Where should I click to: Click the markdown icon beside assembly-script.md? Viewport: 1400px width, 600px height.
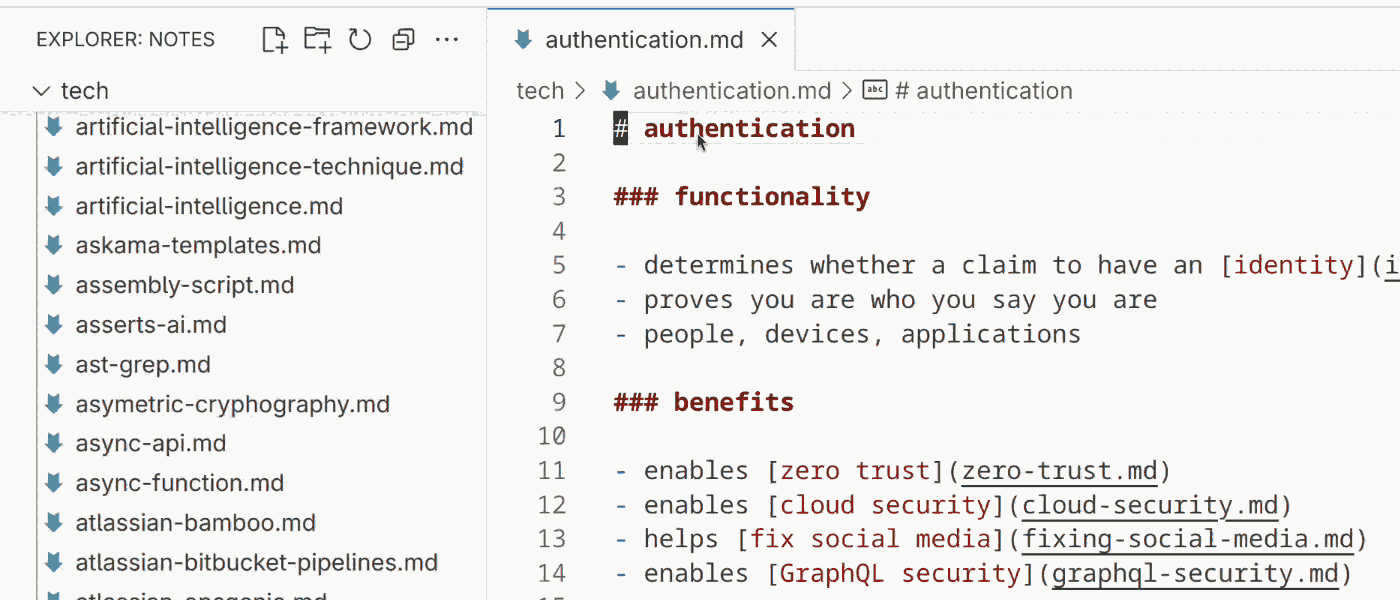click(x=55, y=285)
